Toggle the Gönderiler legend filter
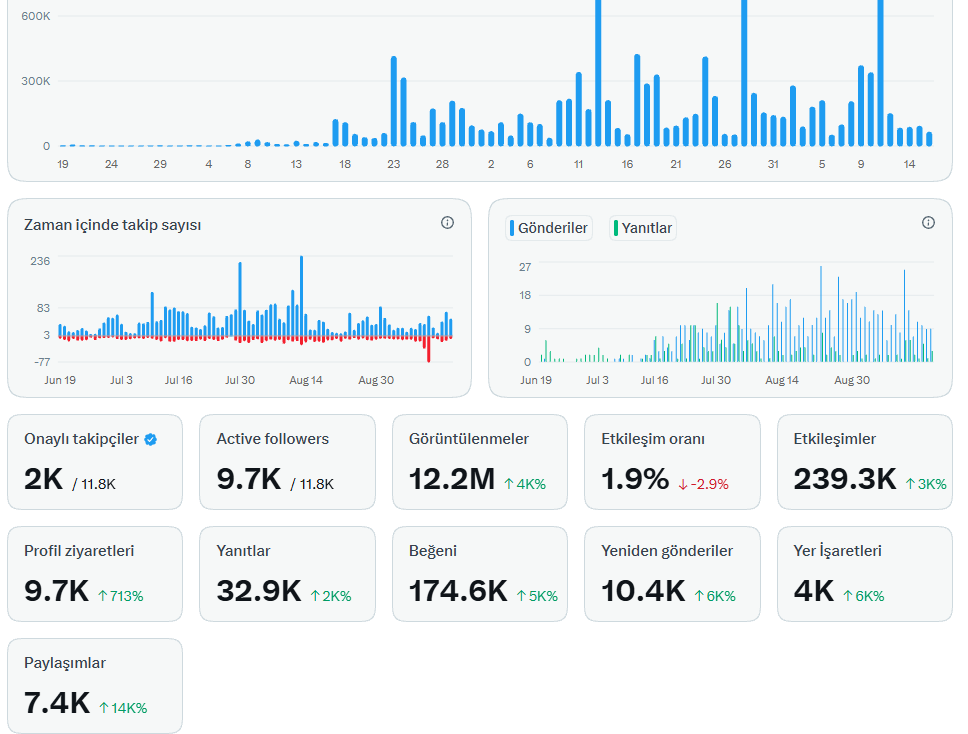Viewport: 968px width, 734px height. coord(549,228)
